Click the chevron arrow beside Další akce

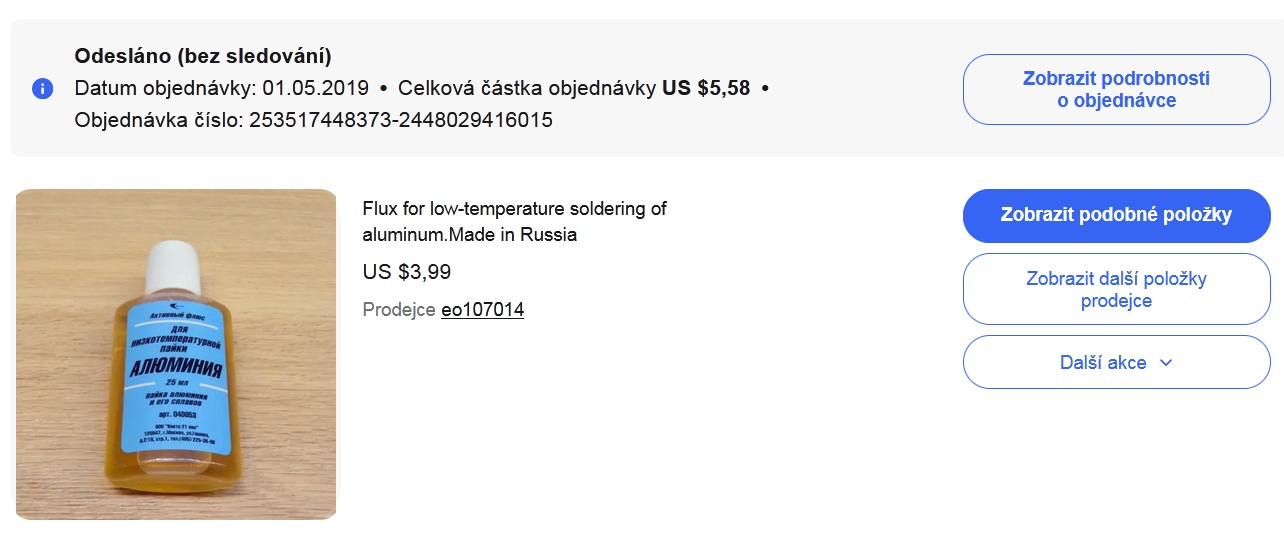click(x=1165, y=363)
